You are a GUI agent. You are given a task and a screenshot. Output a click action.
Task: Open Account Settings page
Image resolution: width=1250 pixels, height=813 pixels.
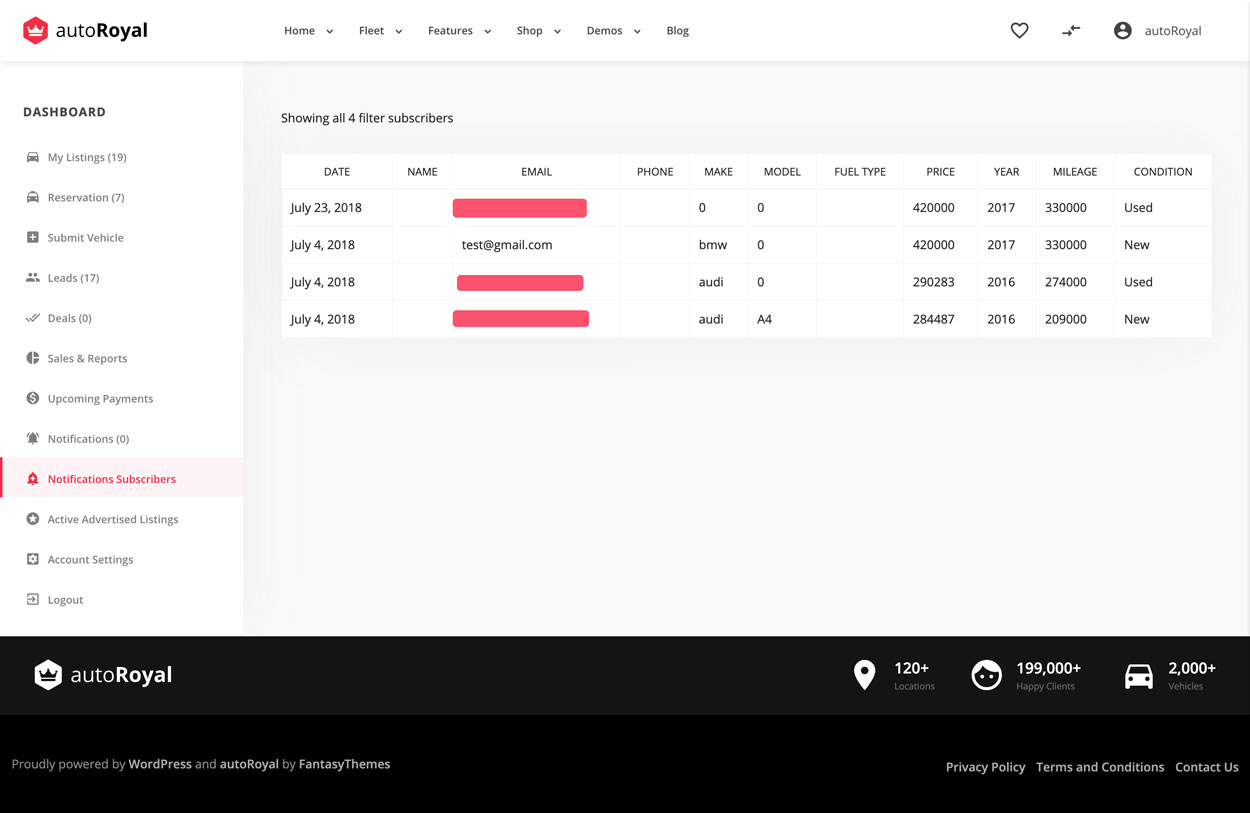pos(90,559)
